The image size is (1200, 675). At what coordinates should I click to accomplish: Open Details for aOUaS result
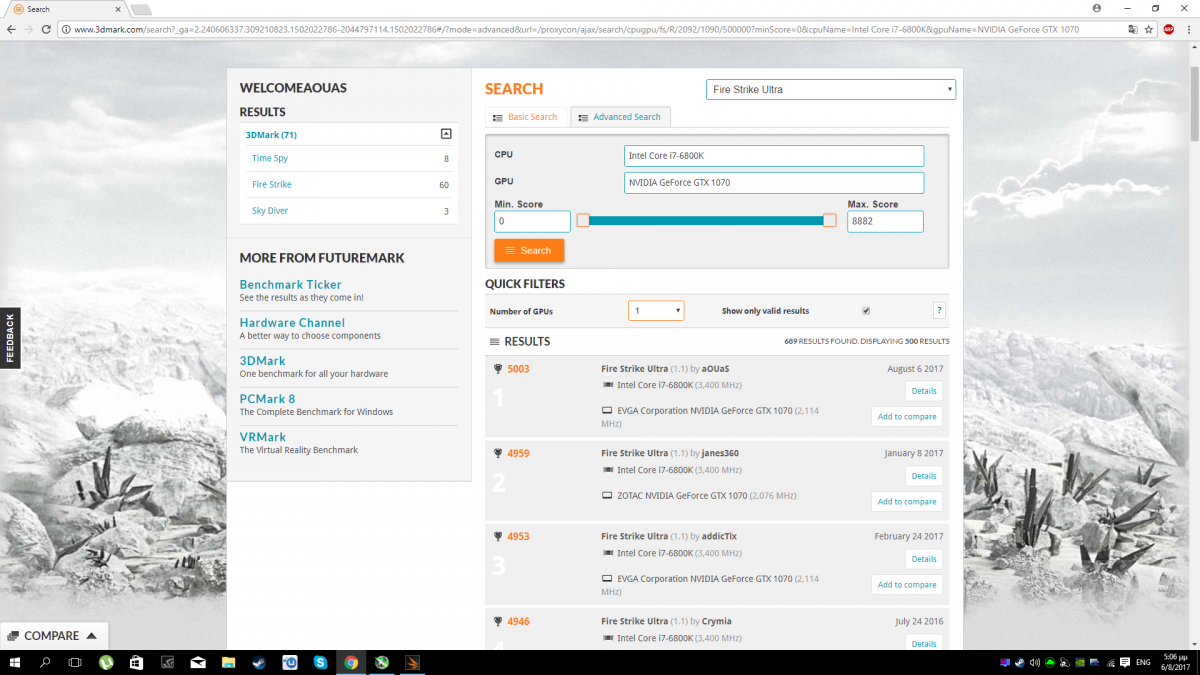(924, 391)
